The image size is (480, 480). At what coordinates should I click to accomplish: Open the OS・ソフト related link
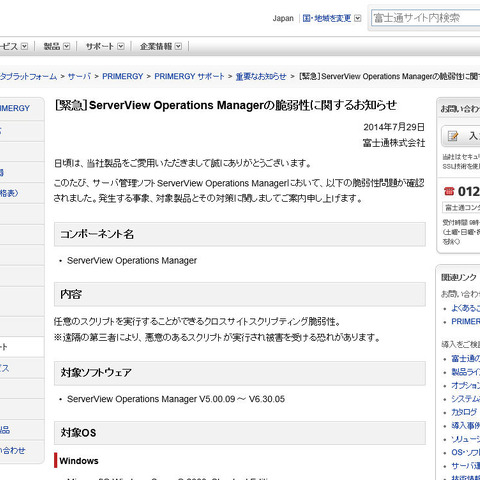[466, 452]
